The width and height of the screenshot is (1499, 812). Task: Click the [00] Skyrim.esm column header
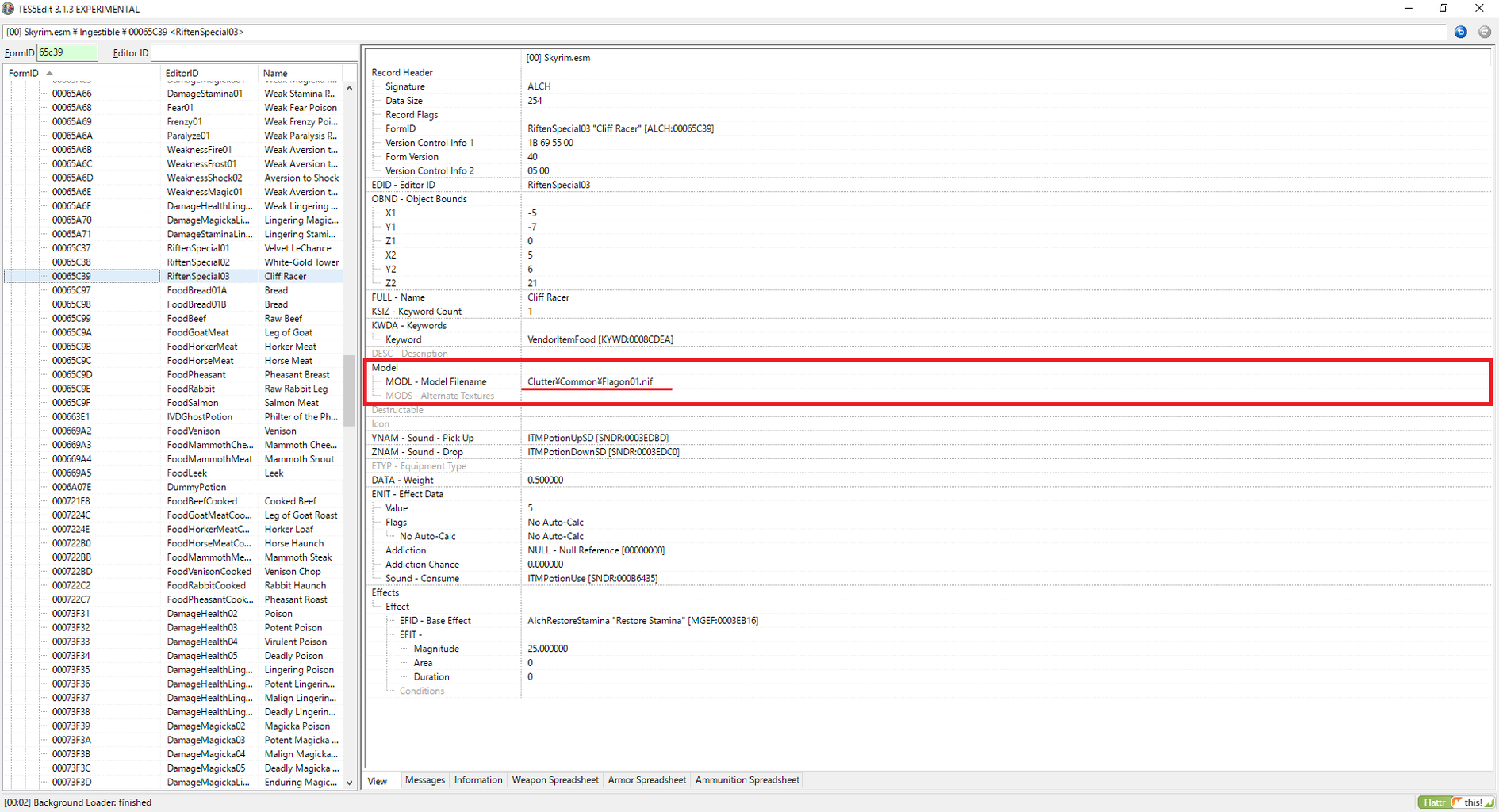[x=558, y=58]
